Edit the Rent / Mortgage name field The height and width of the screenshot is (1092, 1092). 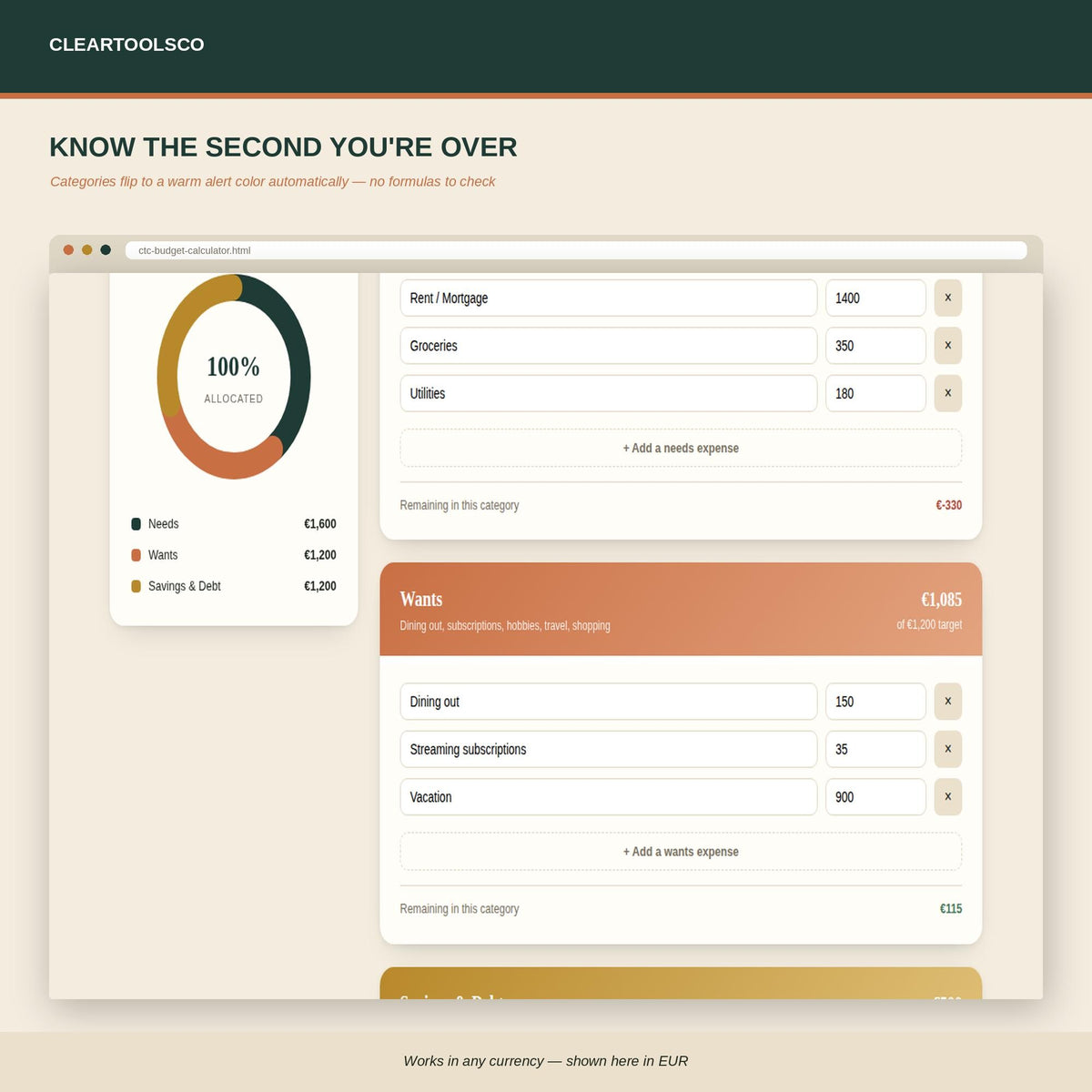pos(609,298)
